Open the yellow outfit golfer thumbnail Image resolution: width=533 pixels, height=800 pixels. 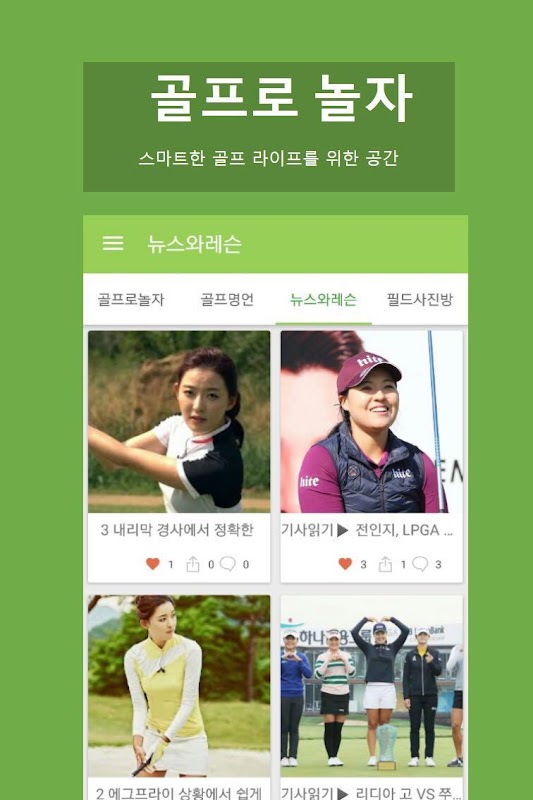(x=179, y=686)
